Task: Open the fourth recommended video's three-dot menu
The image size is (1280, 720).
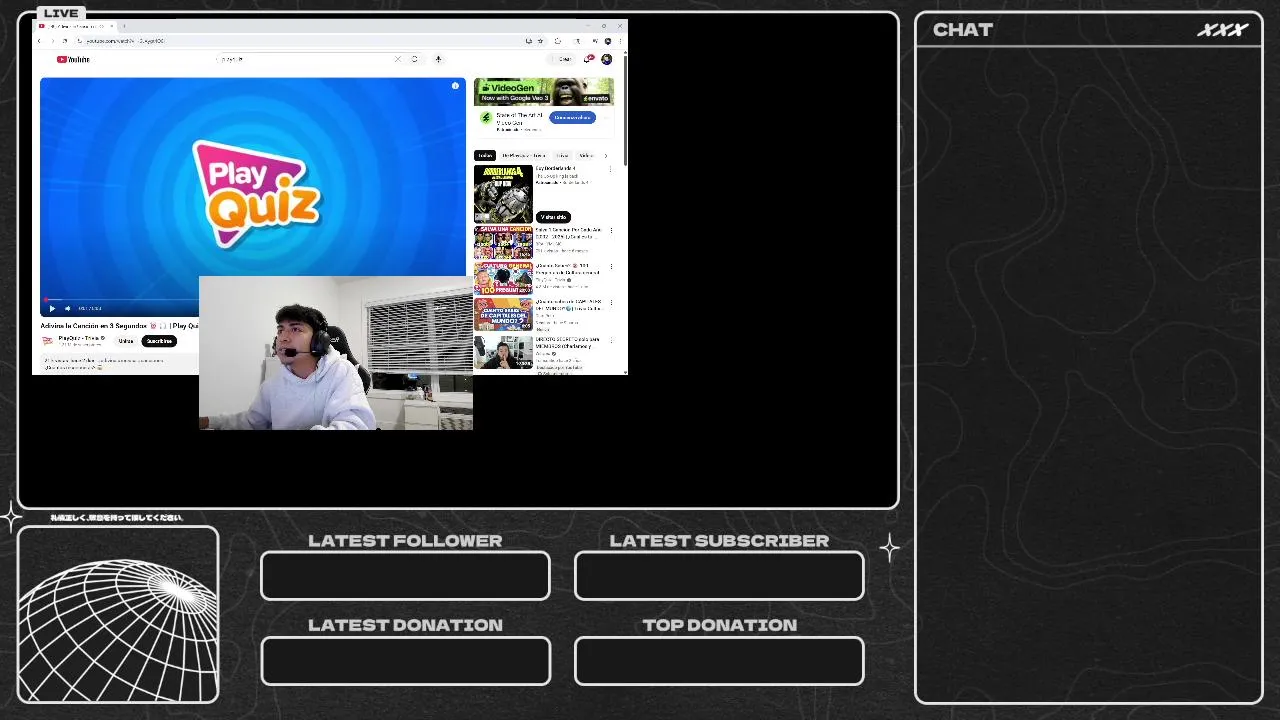Action: click(x=611, y=303)
